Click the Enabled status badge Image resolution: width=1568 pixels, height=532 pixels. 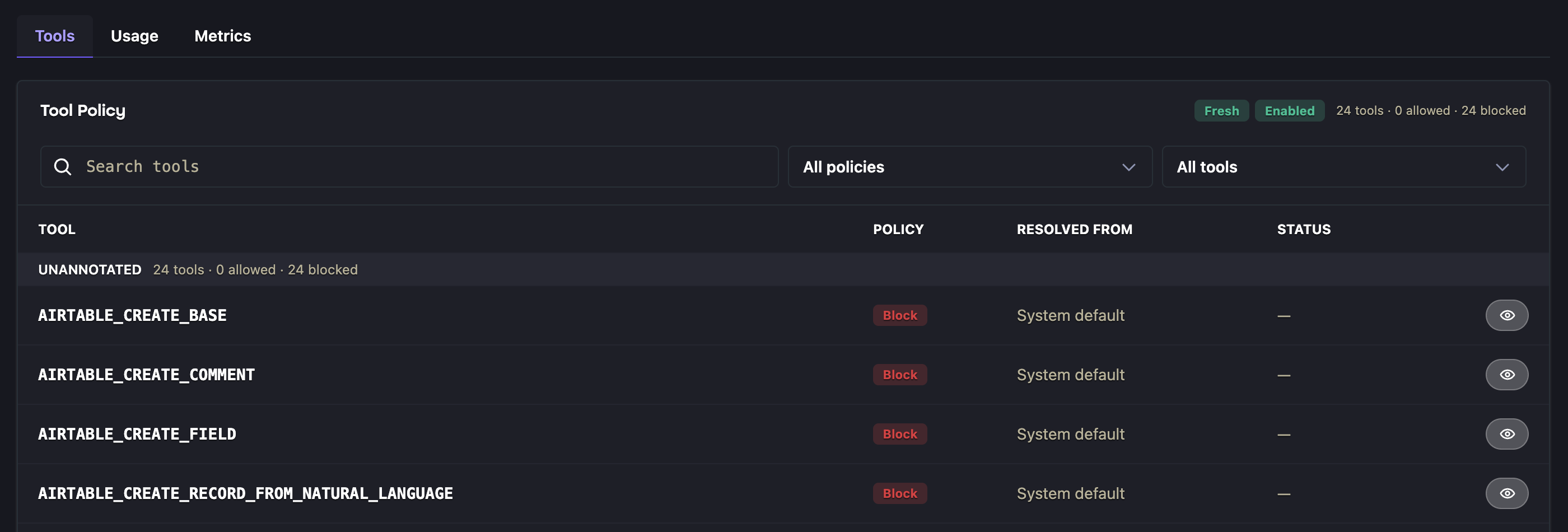[1289, 111]
